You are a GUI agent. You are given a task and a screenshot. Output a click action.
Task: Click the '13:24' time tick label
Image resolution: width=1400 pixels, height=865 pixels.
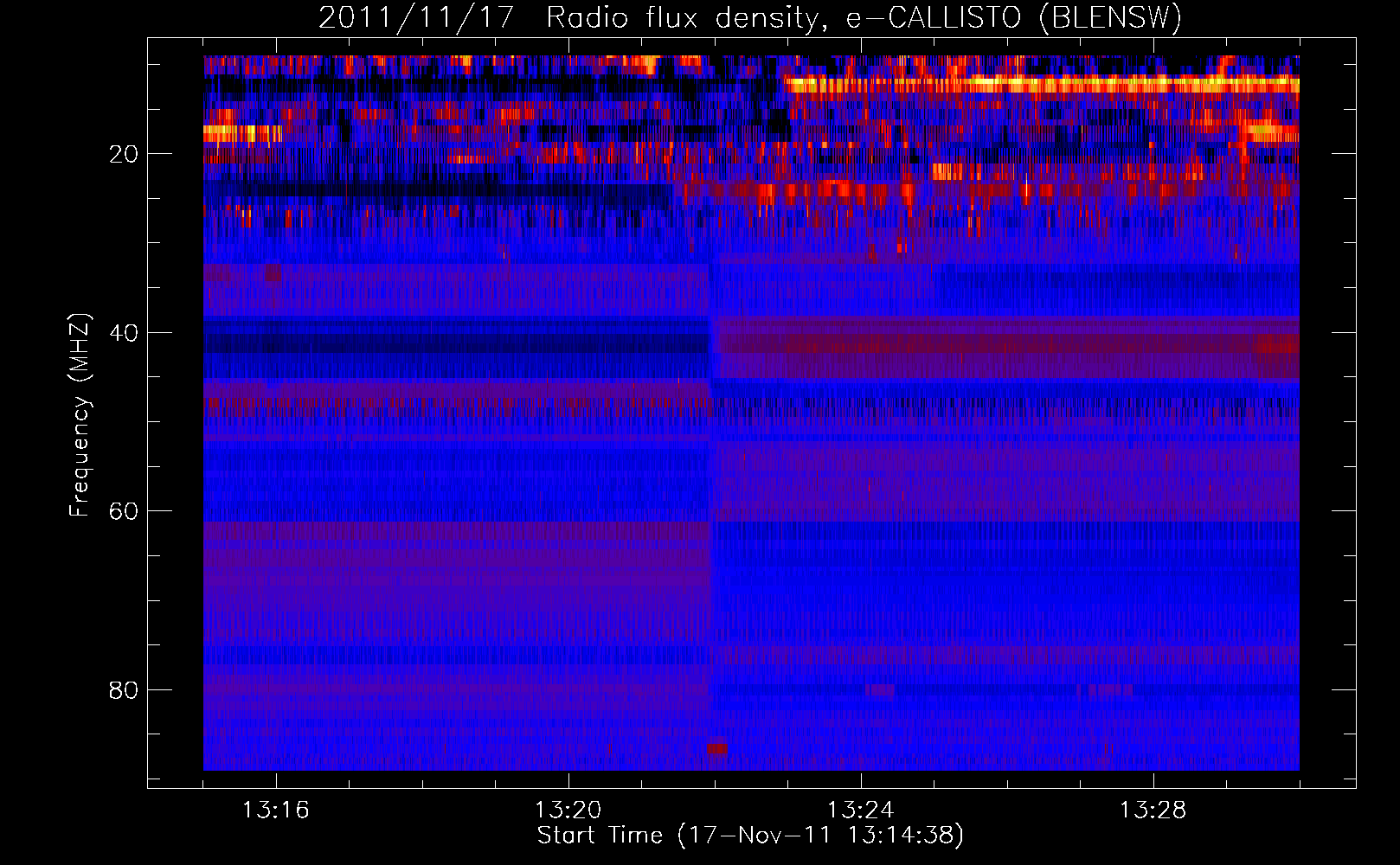point(861,811)
